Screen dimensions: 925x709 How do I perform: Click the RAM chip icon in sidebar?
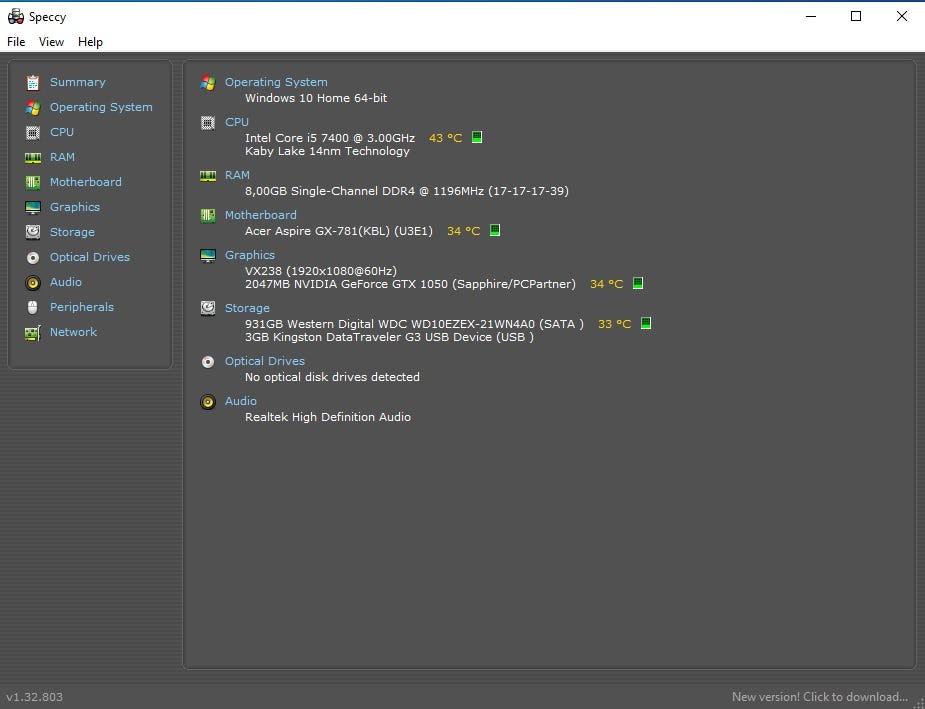pos(33,157)
